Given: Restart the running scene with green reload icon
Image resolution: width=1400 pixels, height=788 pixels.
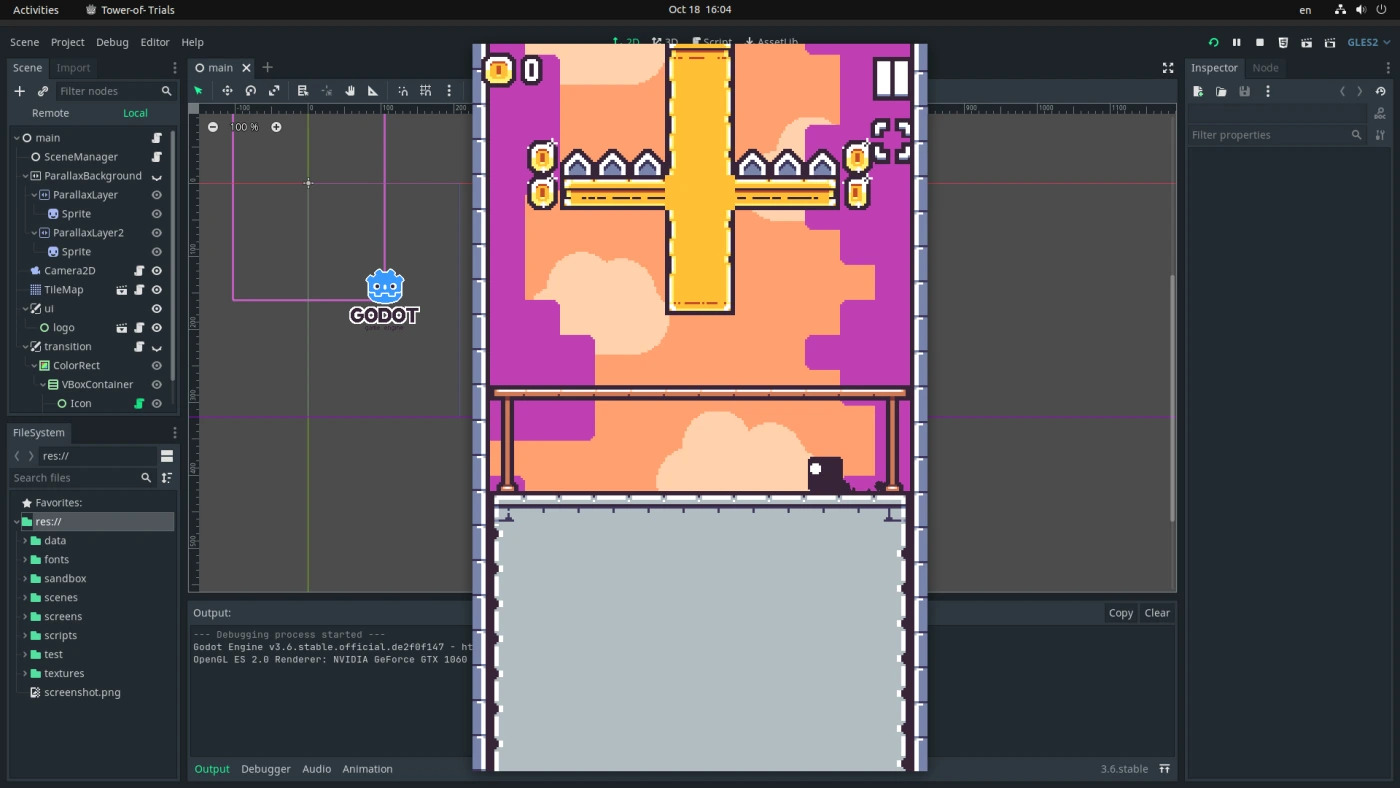Looking at the screenshot, I should point(1213,43).
